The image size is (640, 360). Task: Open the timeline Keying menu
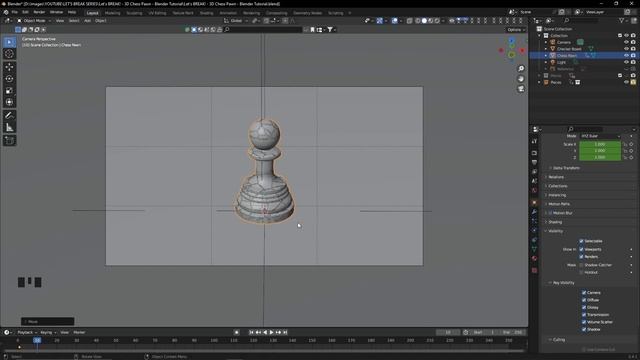(x=48, y=333)
